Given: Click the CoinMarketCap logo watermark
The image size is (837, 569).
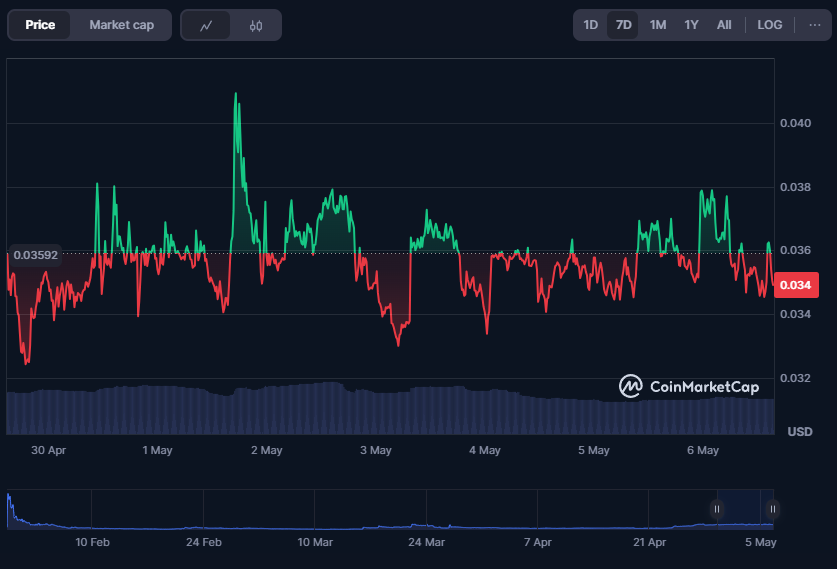Looking at the screenshot, I should point(689,386).
